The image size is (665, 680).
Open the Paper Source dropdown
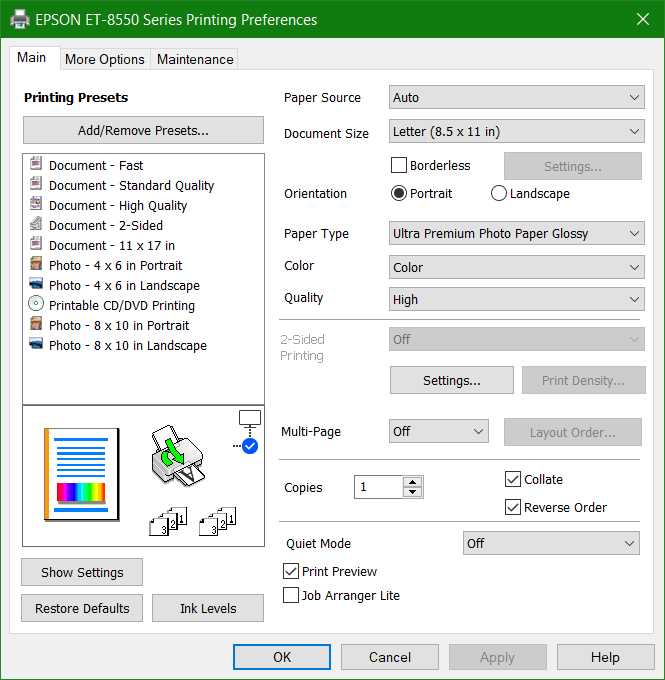(x=517, y=97)
